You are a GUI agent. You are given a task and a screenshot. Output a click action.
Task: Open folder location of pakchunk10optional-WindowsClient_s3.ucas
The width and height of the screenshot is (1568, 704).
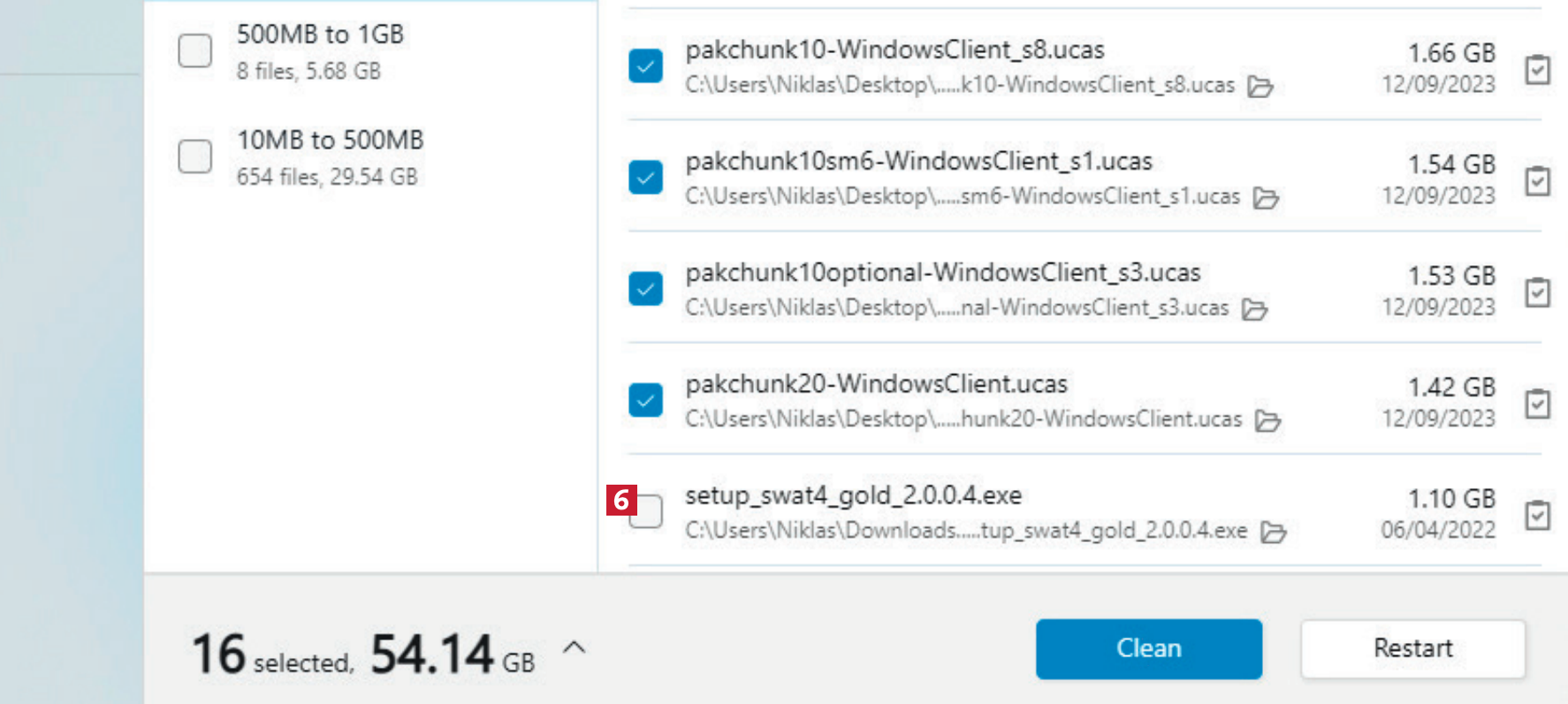point(1254,310)
